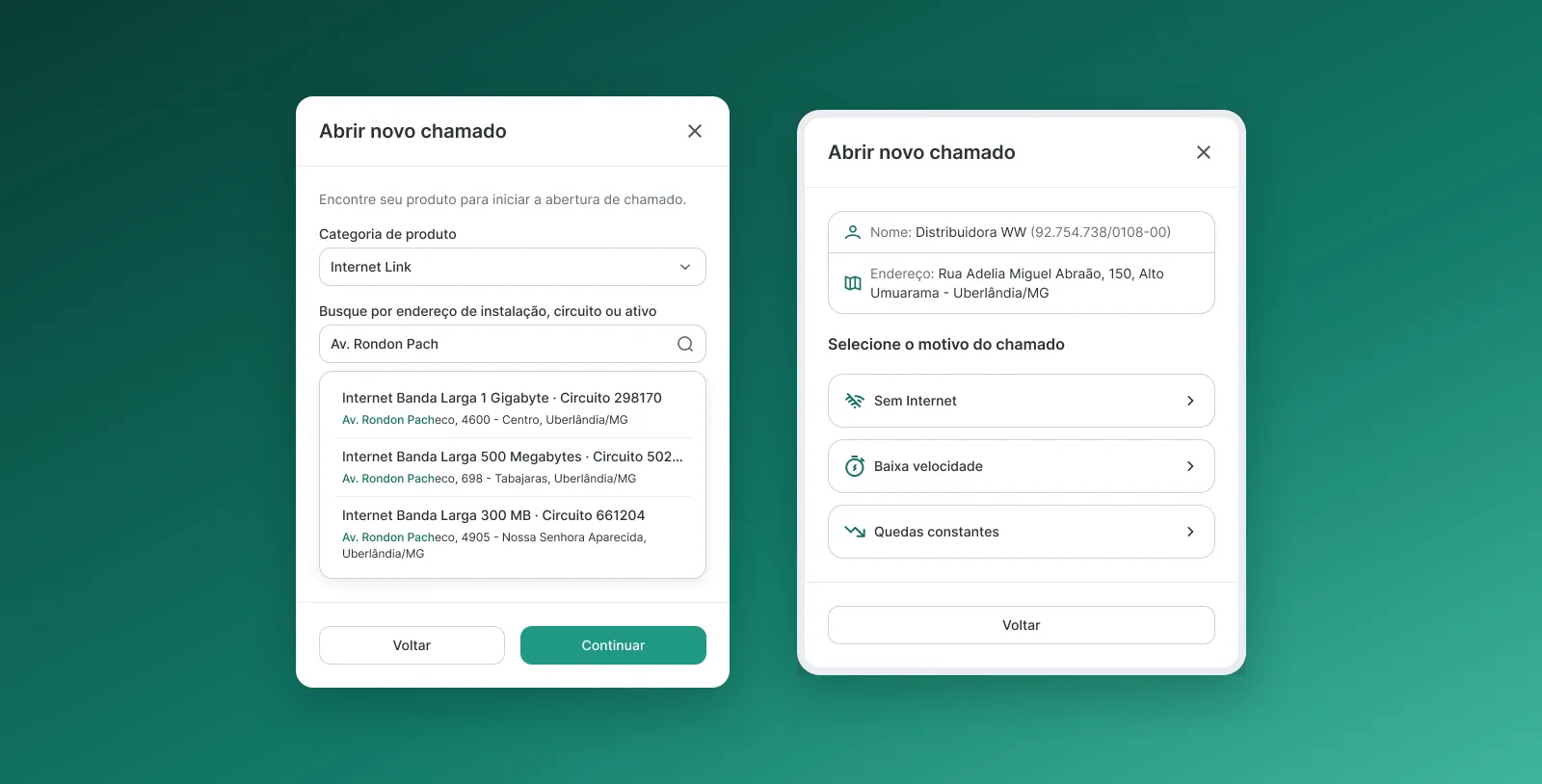The image size is (1542, 784).
Task: Click the Continuar button
Action: [x=613, y=645]
